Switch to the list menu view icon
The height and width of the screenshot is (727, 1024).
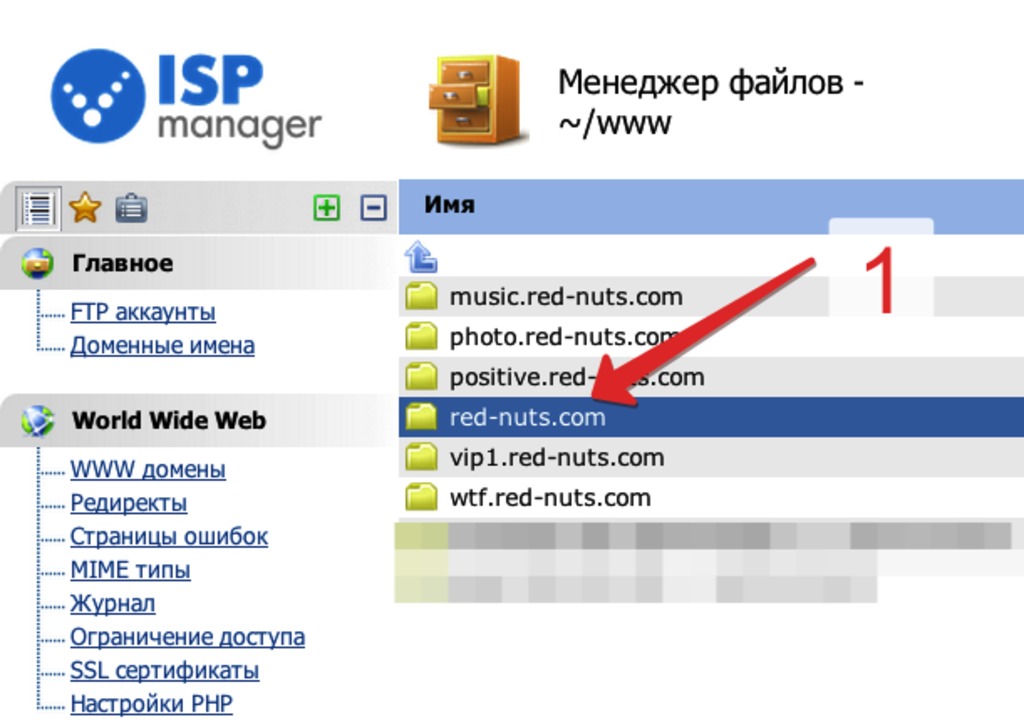[38, 209]
